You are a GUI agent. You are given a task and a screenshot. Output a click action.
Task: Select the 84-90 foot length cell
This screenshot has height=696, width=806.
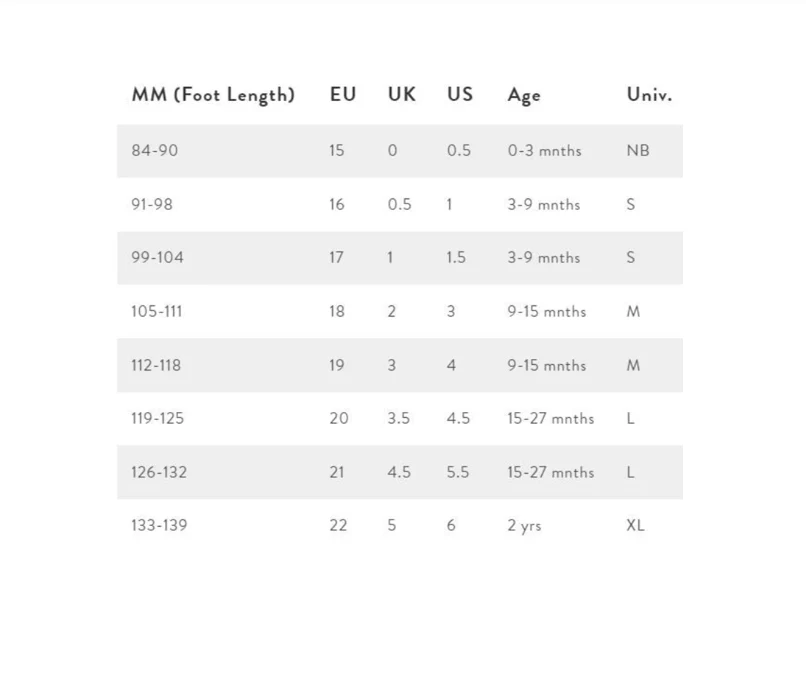pyautogui.click(x=155, y=150)
